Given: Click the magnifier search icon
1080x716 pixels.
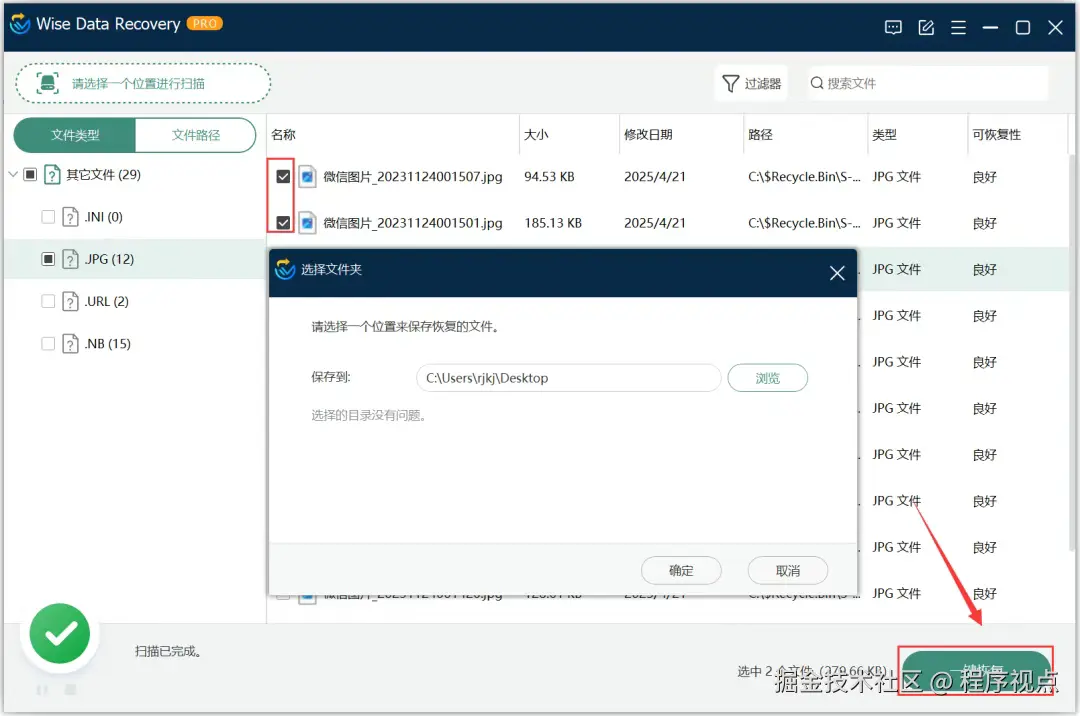Looking at the screenshot, I should coord(816,83).
